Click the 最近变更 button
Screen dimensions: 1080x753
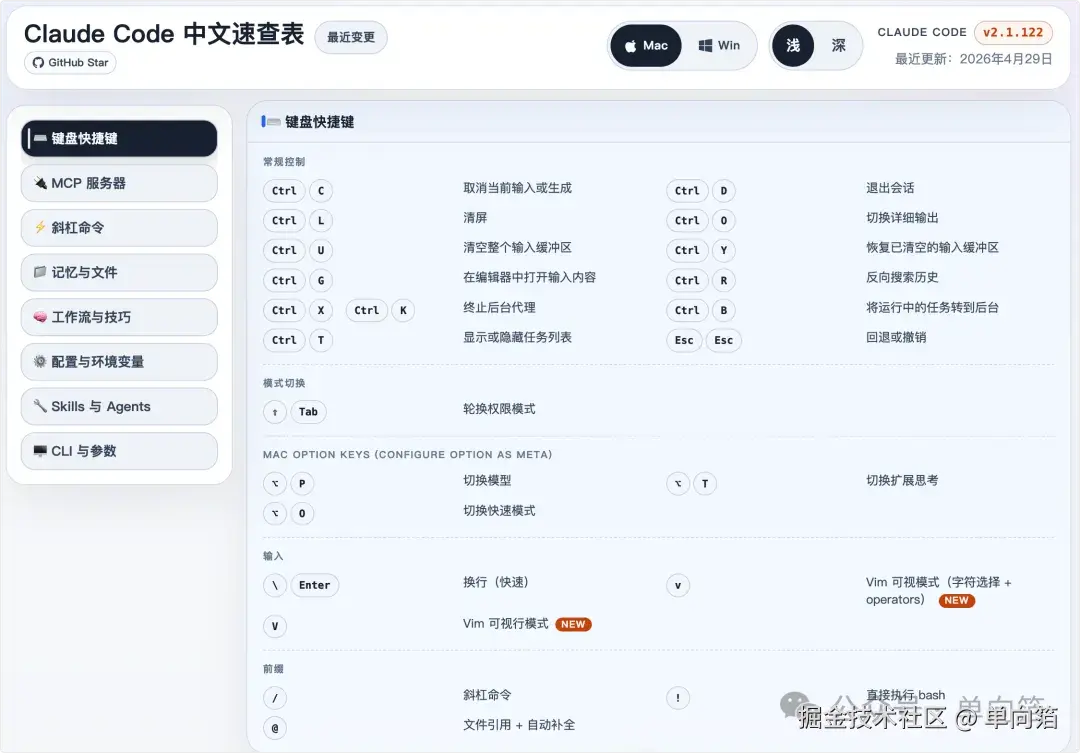coord(351,37)
